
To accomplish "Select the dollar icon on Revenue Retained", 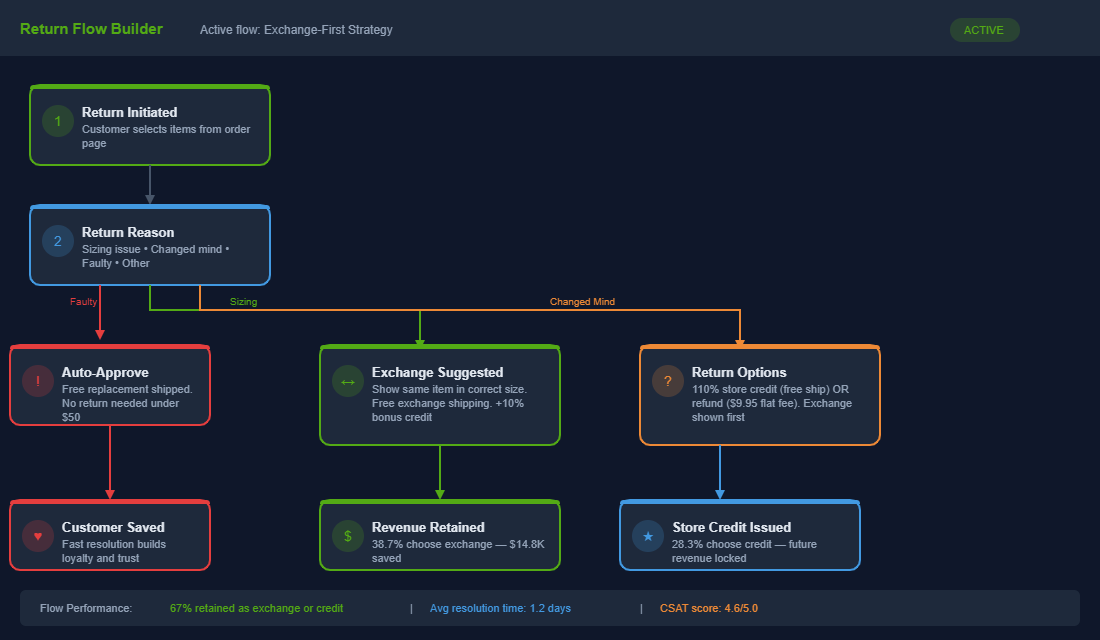I will (x=347, y=536).
